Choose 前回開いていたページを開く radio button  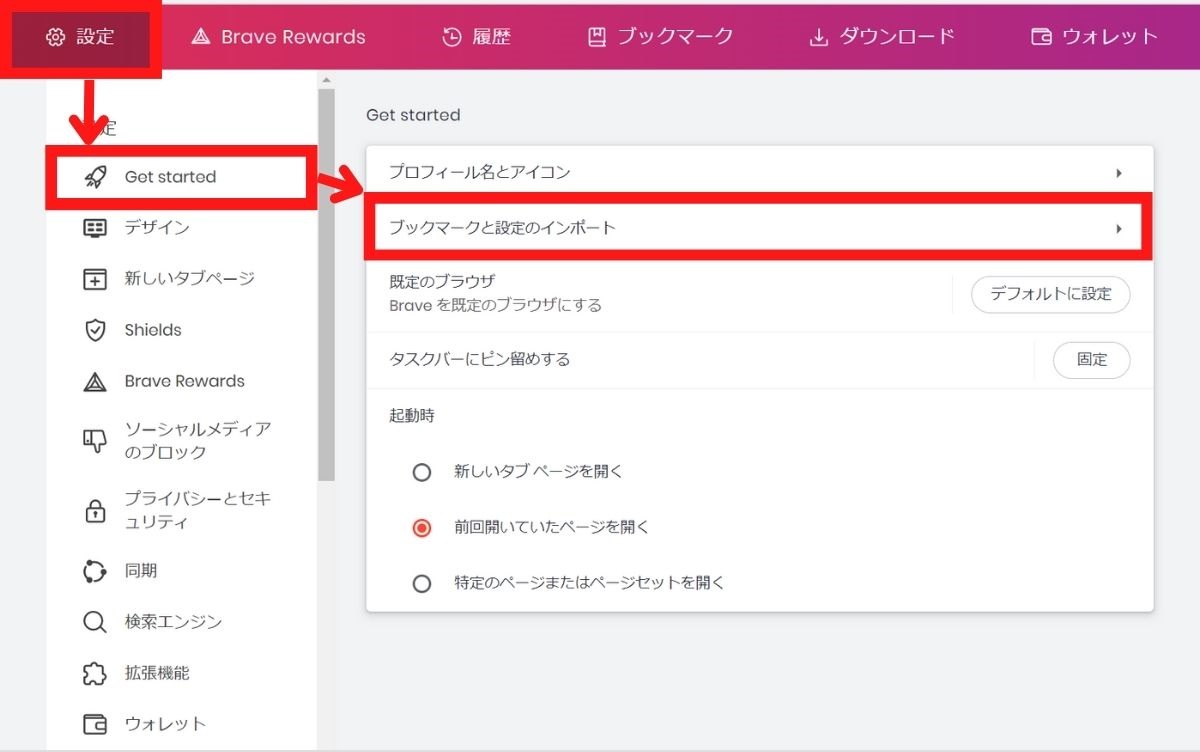click(x=421, y=528)
